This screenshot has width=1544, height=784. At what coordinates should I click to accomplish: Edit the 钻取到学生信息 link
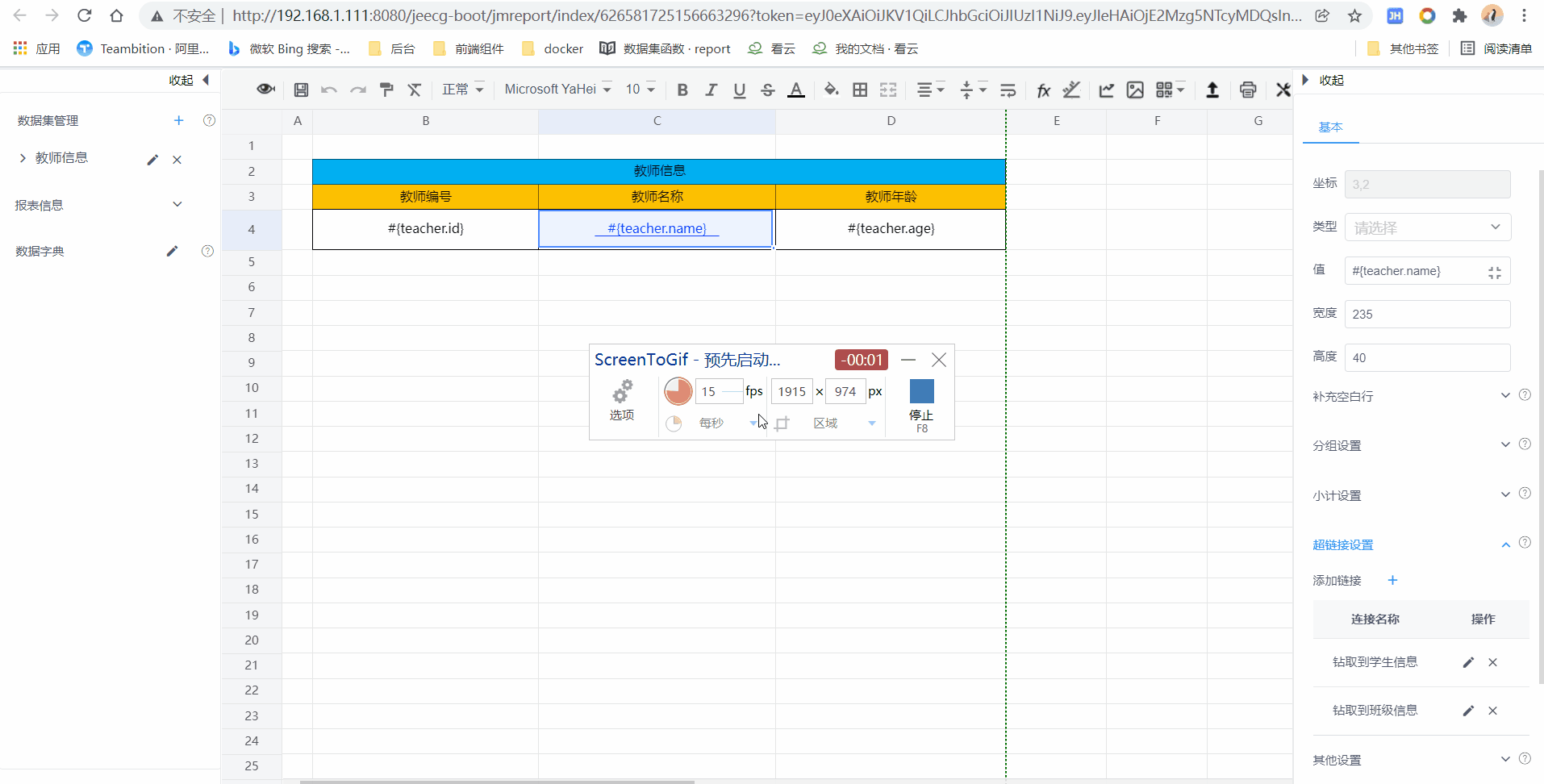(1468, 662)
